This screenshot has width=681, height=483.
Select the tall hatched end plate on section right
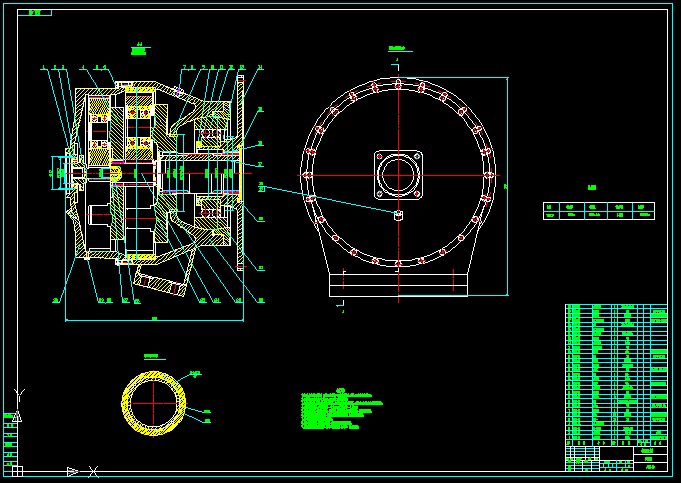pyautogui.click(x=240, y=173)
